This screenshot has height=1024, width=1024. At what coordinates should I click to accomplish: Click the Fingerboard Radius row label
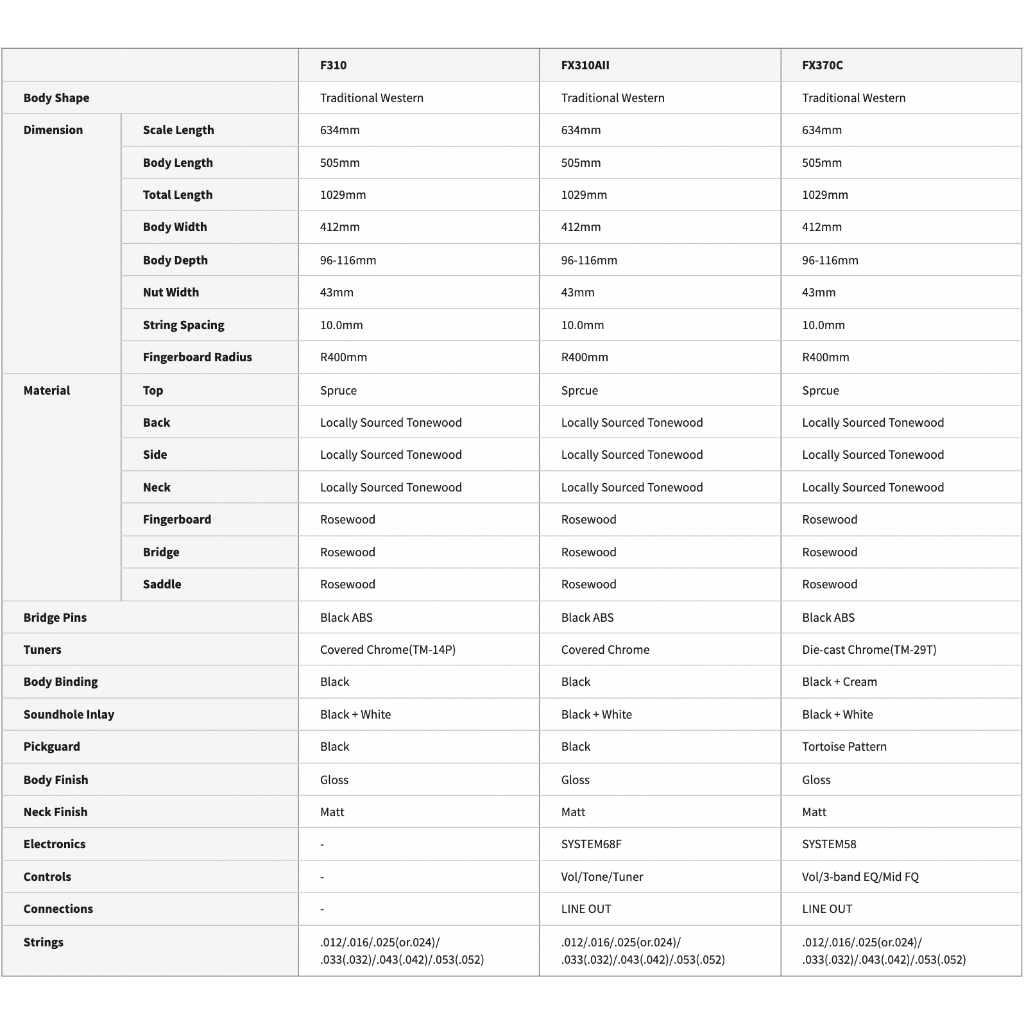197,357
